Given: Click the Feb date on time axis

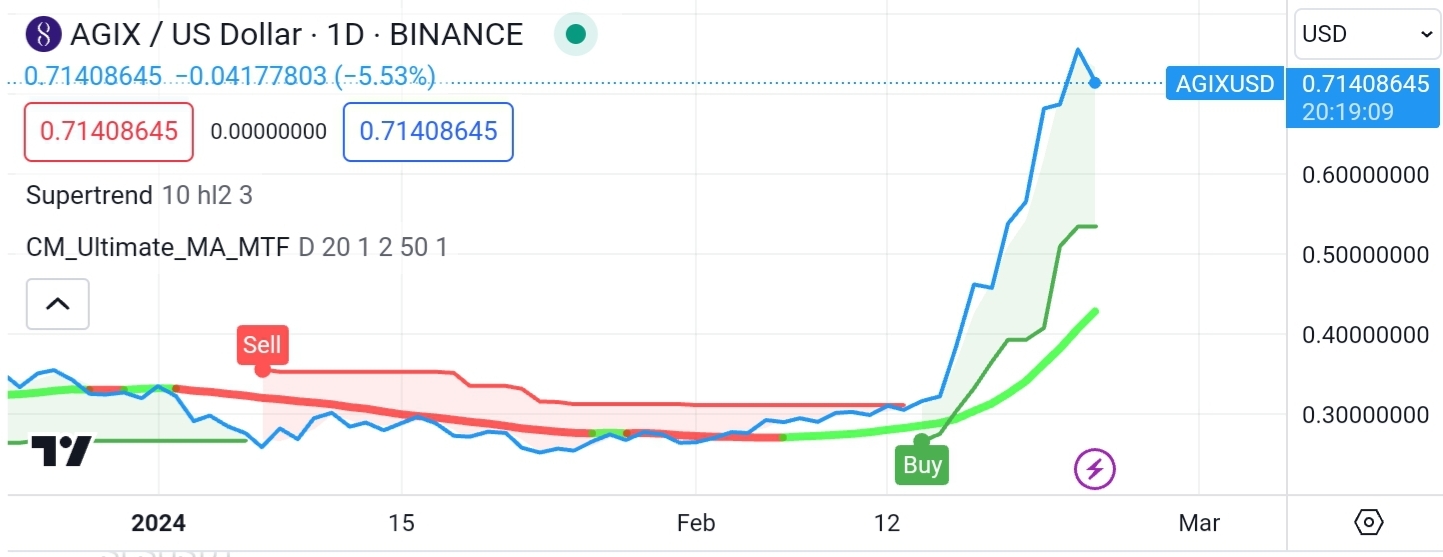Looking at the screenshot, I should coord(697,523).
